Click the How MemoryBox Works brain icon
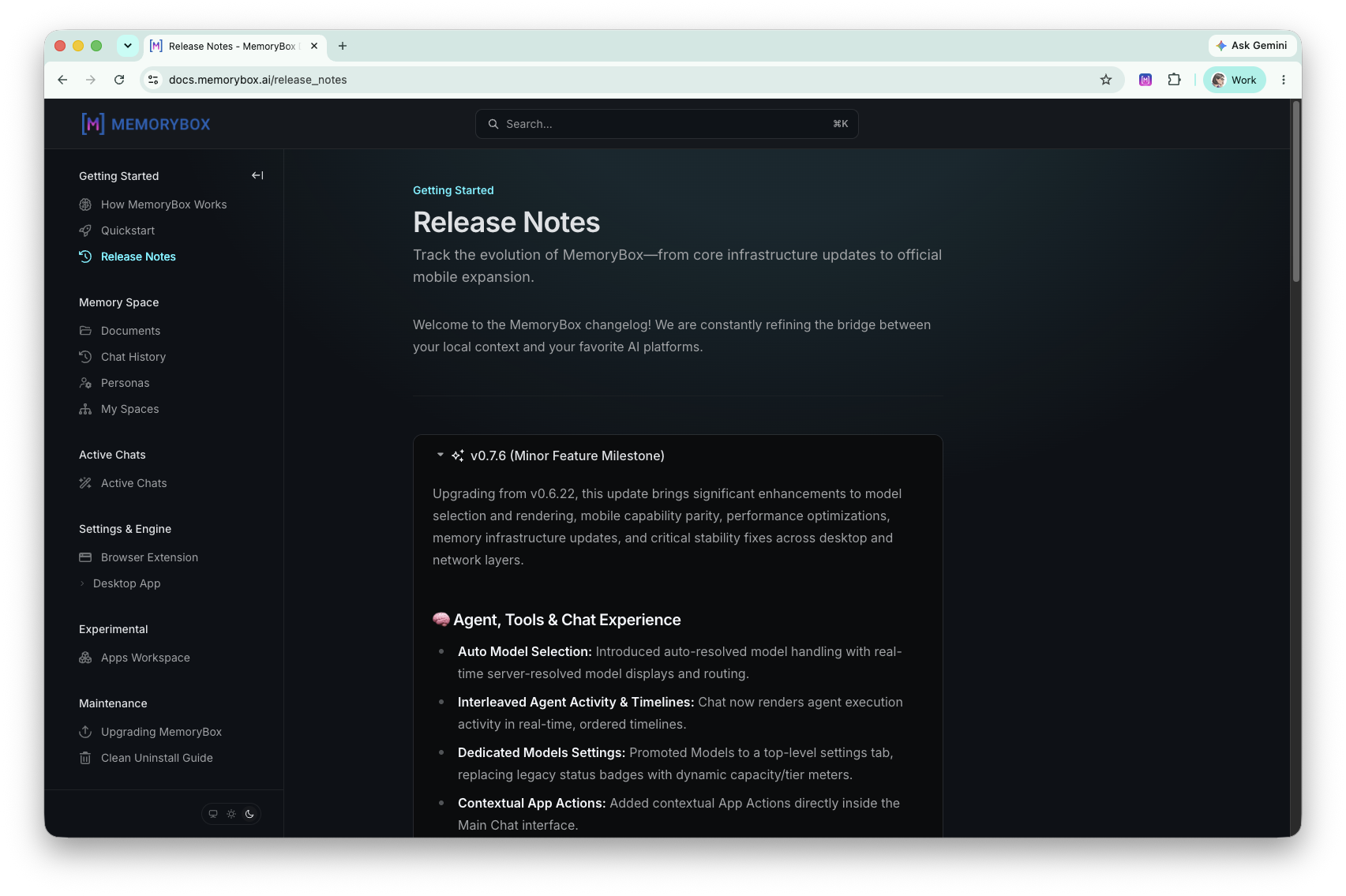The height and width of the screenshot is (896, 1346). point(85,204)
